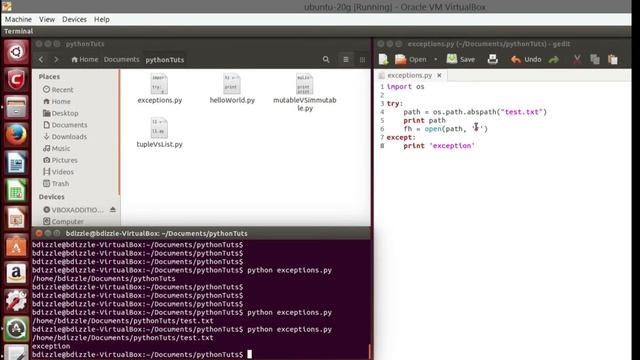
Task: Navigate to Home in the path bar
Action: tap(84, 60)
